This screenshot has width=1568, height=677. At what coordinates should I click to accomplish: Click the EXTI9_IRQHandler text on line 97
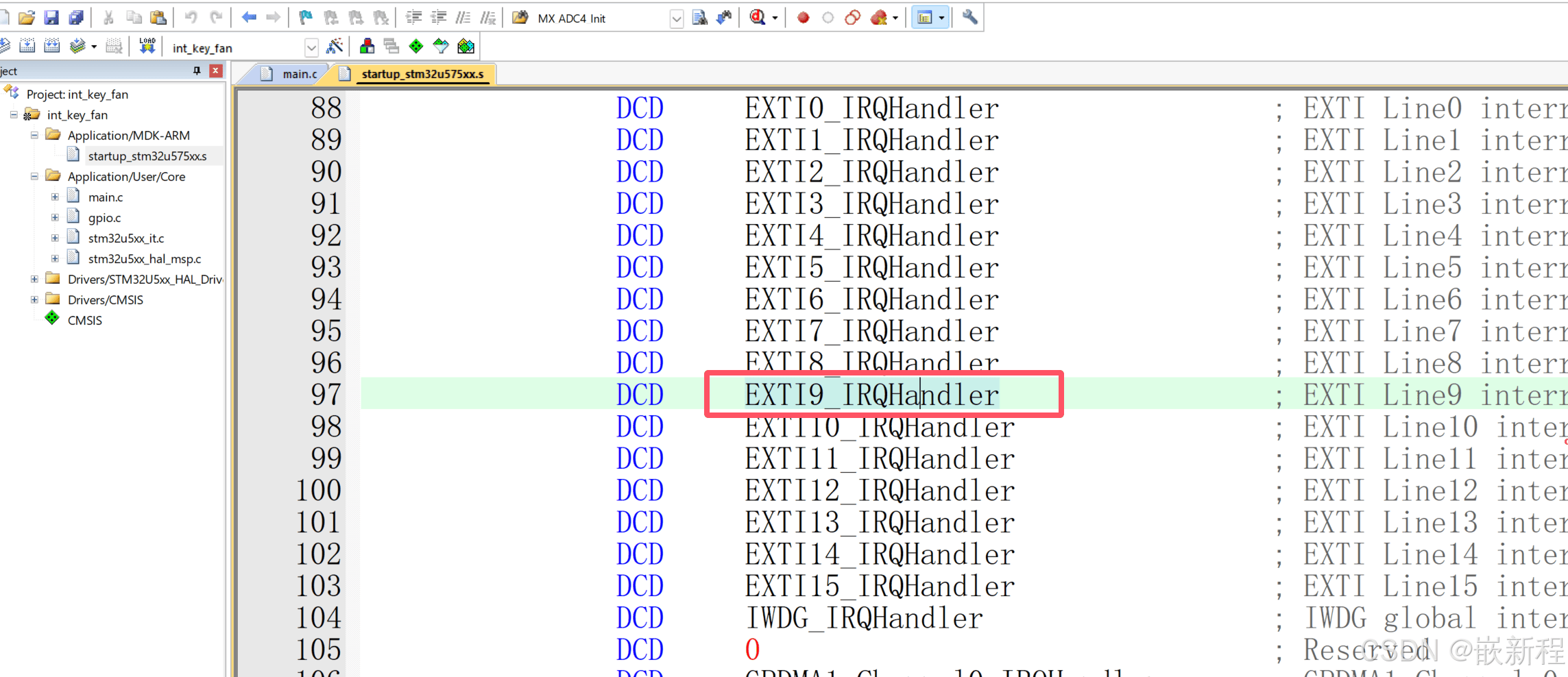(x=871, y=395)
